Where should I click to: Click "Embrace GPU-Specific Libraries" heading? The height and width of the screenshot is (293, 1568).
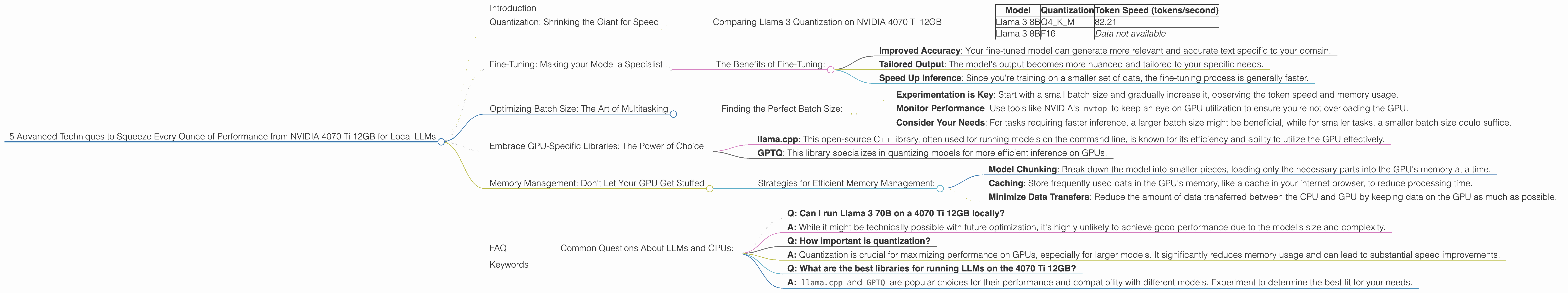tap(596, 146)
